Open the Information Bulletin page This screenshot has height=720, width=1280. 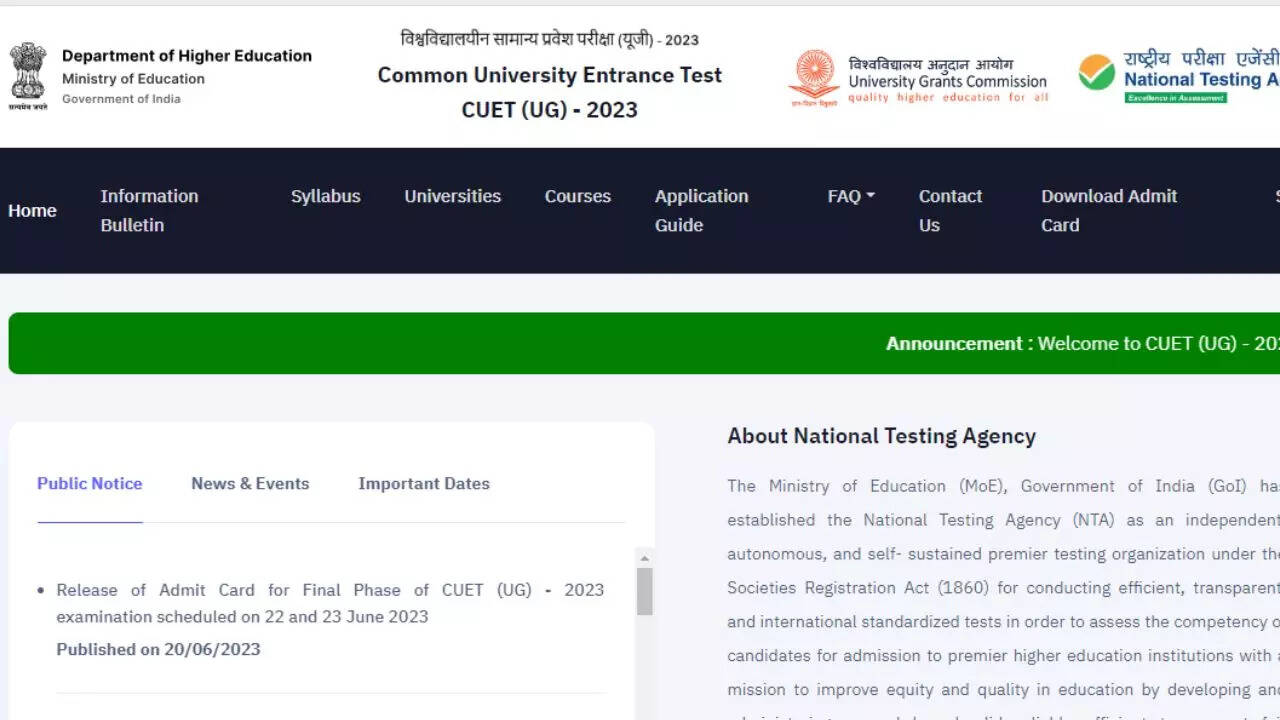149,210
